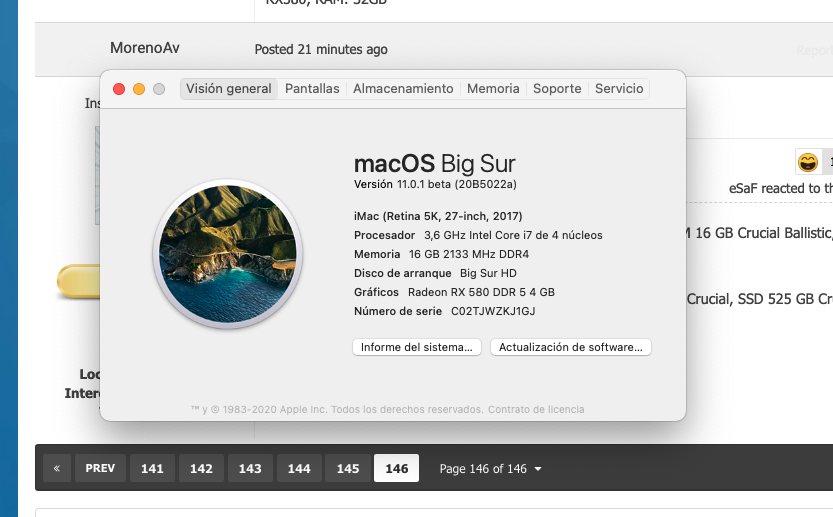This screenshot has height=517, width=833.
Task: Close the About This Mac window
Action: pos(119,89)
